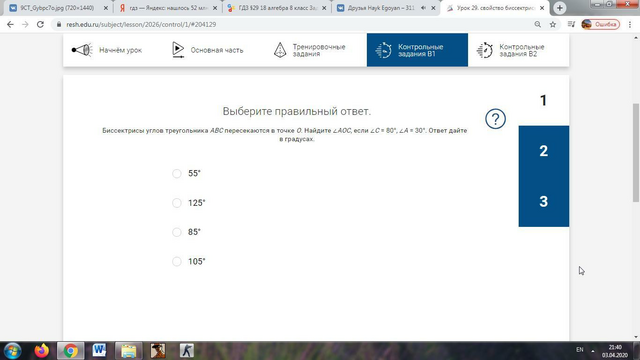The image size is (640, 360).
Task: Open the Windows Start menu
Action: (x=13, y=351)
